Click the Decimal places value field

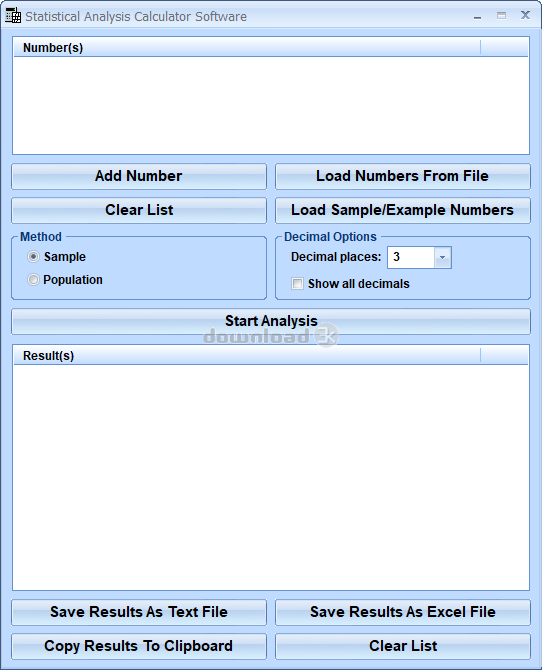click(x=411, y=257)
